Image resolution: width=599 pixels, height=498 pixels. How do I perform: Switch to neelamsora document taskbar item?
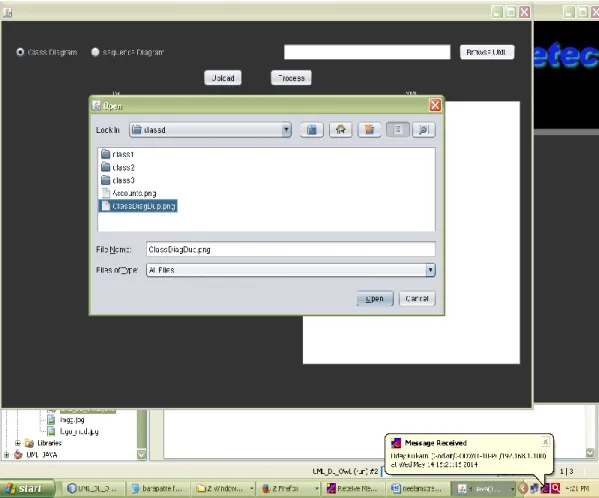click(x=419, y=488)
